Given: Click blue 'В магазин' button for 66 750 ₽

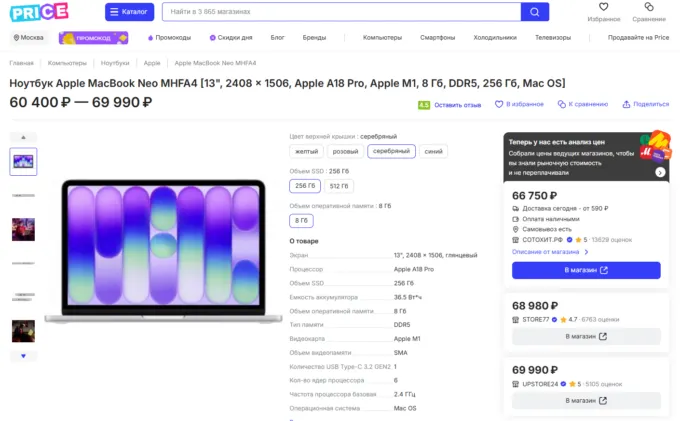Looking at the screenshot, I should tap(586, 270).
